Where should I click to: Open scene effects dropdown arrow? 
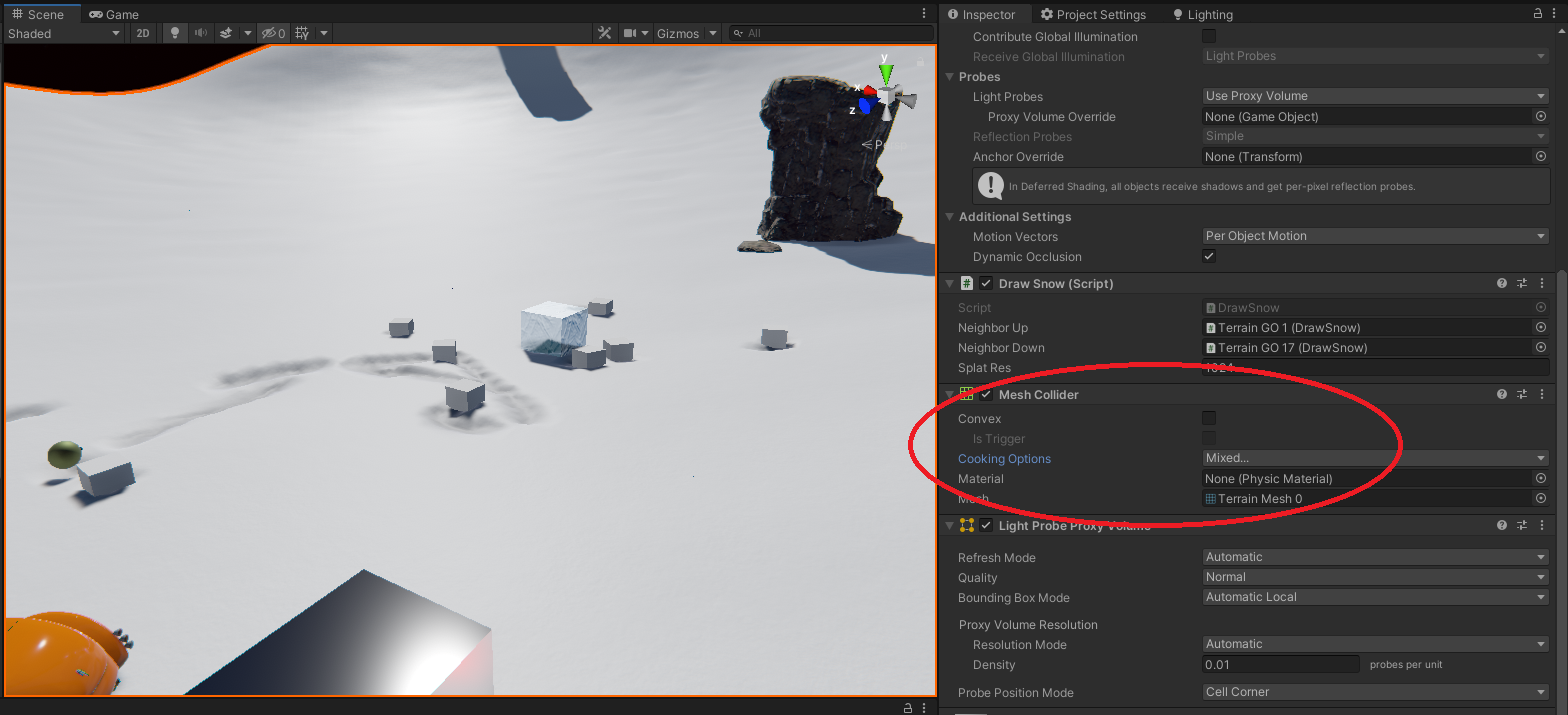[x=247, y=33]
